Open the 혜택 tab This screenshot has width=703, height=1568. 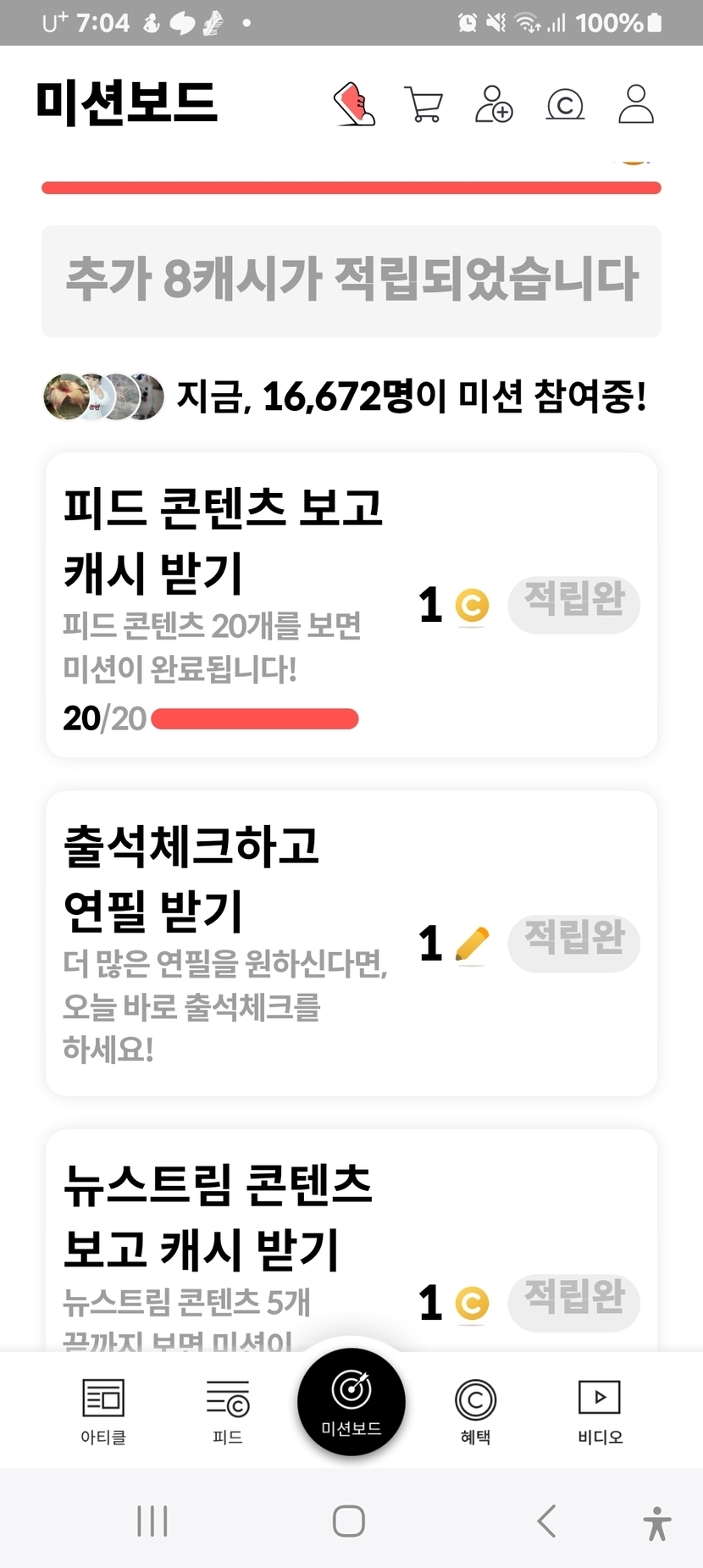475,1410
